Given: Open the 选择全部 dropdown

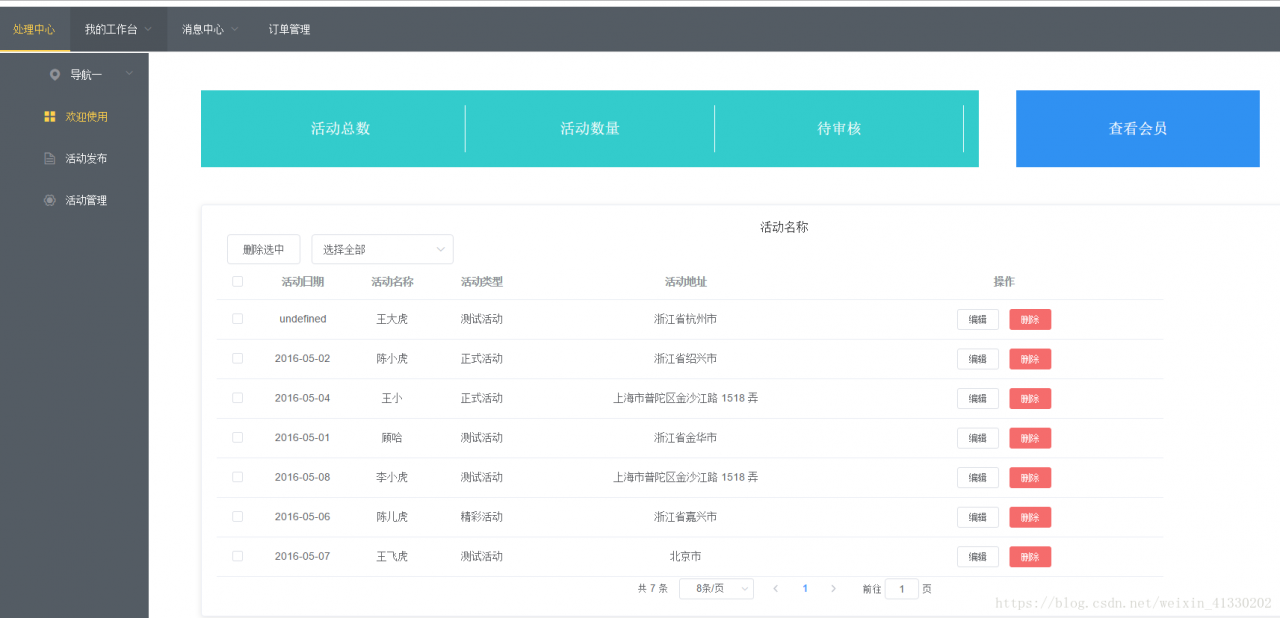Looking at the screenshot, I should 382,249.
